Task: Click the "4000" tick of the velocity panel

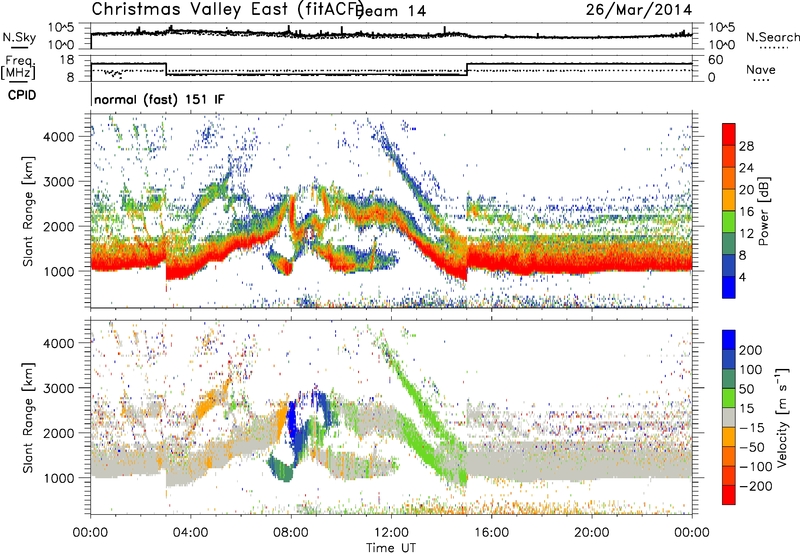Action: (58, 343)
